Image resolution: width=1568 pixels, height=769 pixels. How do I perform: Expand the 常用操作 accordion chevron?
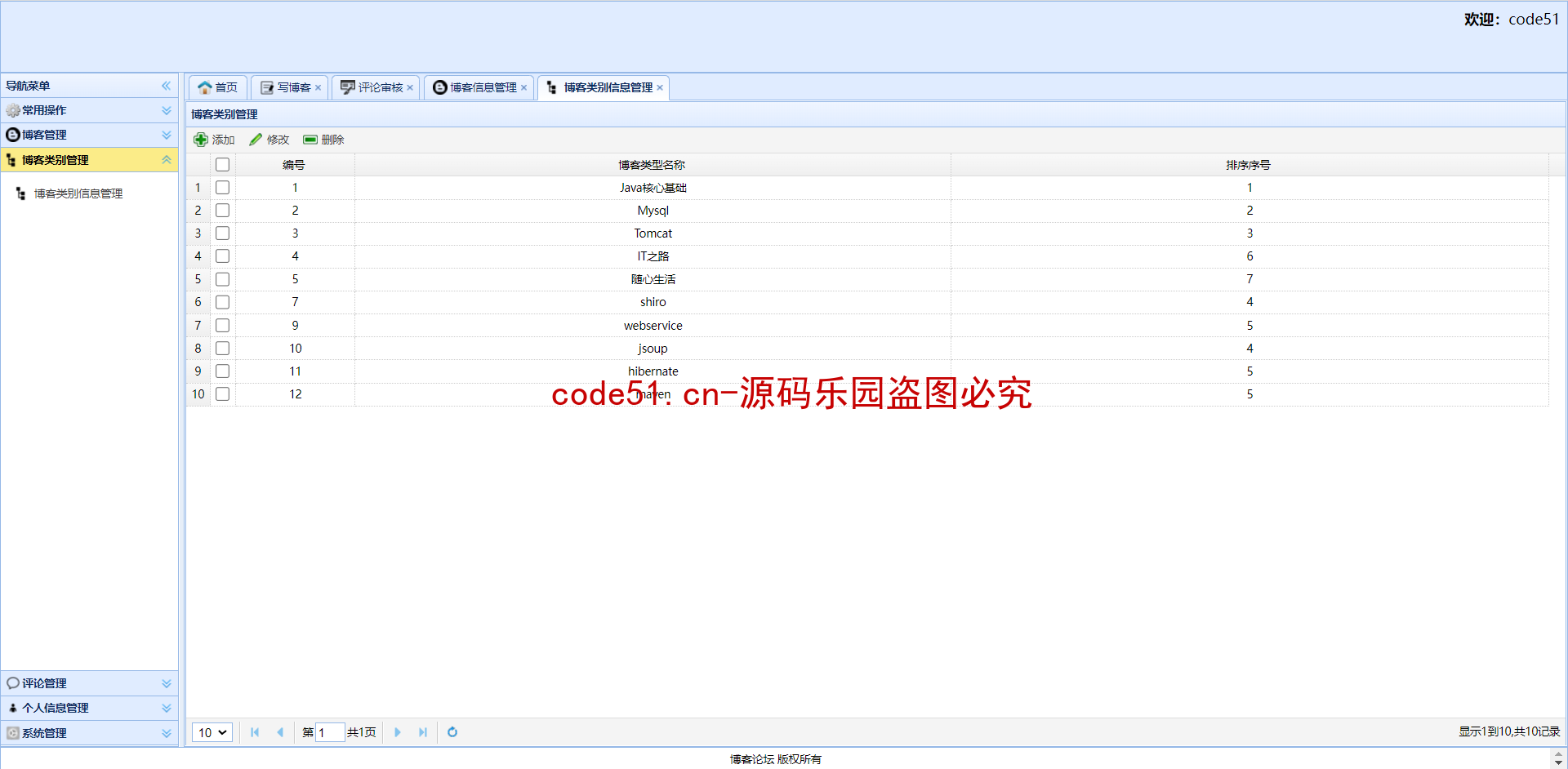(167, 110)
